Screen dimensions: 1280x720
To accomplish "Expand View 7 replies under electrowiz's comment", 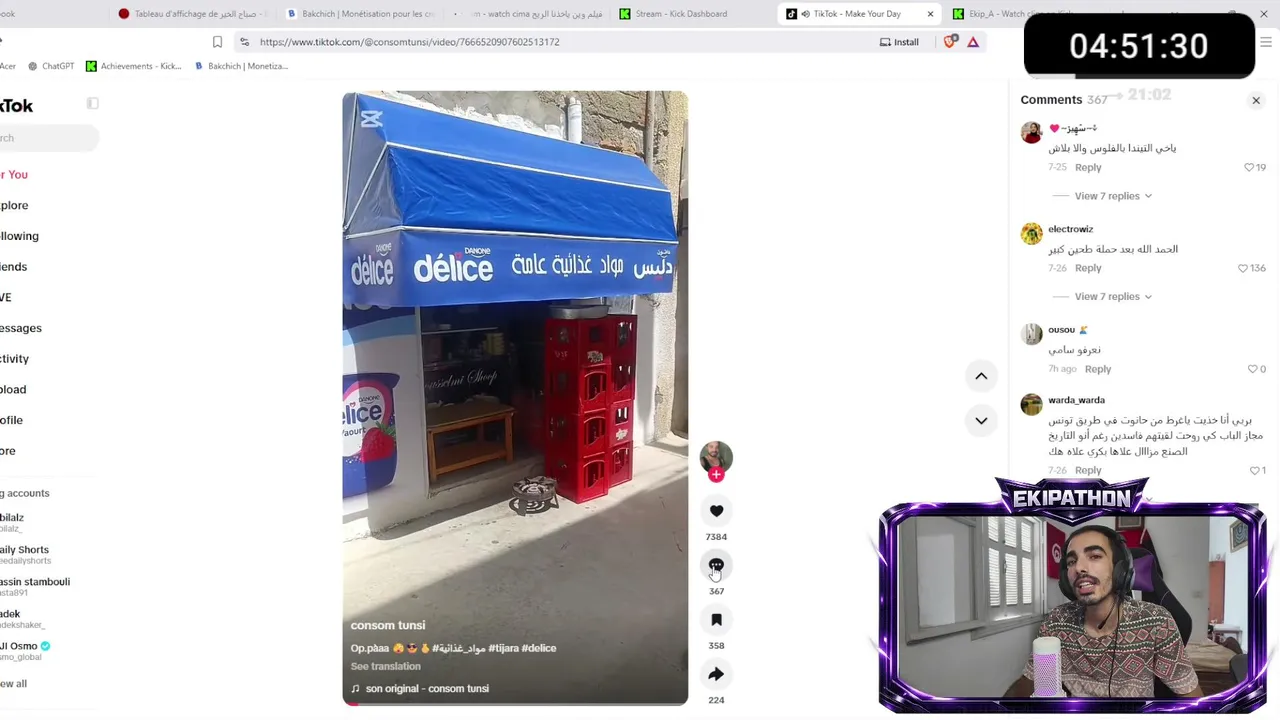I will (1113, 296).
